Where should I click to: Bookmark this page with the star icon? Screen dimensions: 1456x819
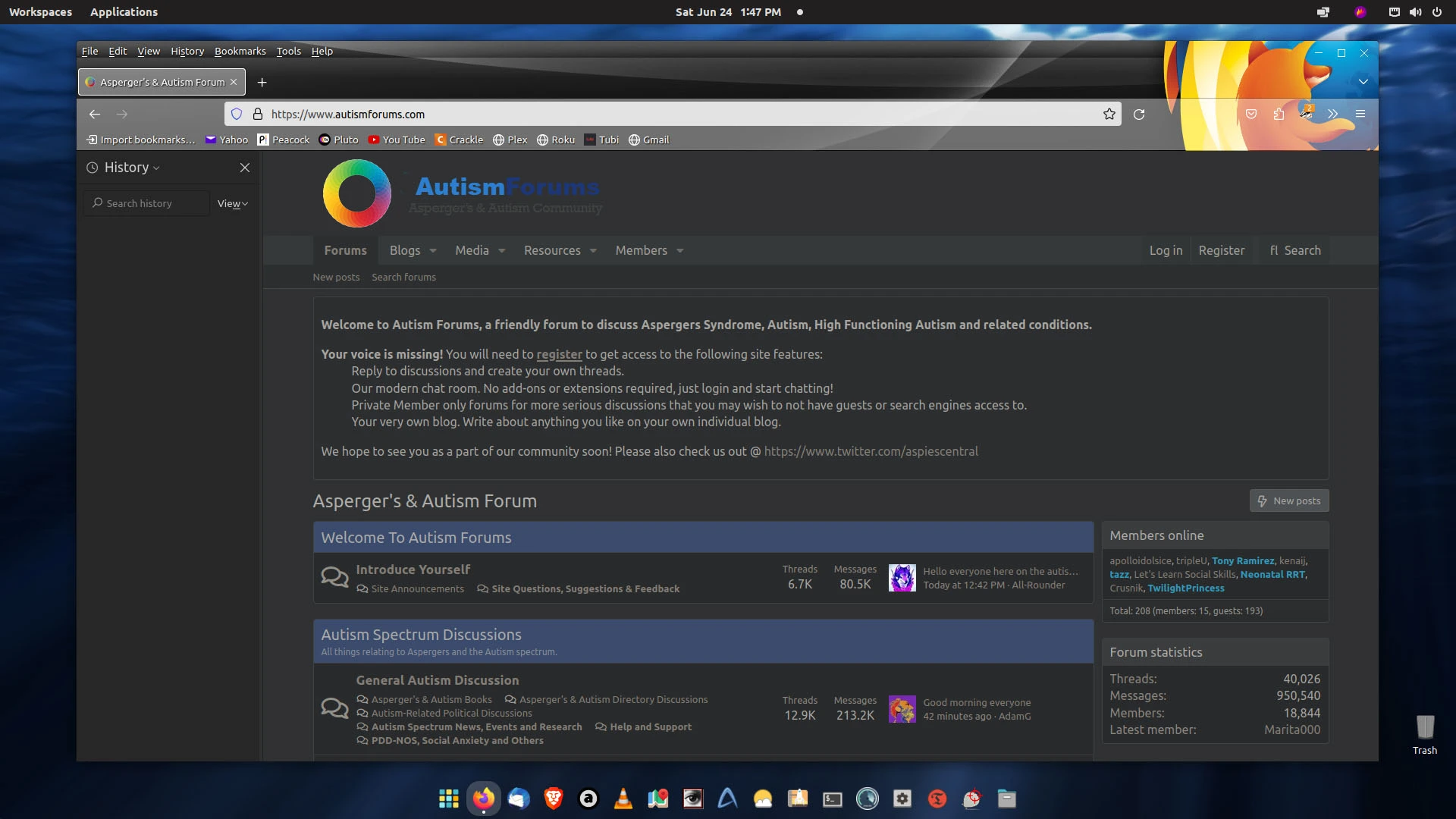pos(1109,115)
